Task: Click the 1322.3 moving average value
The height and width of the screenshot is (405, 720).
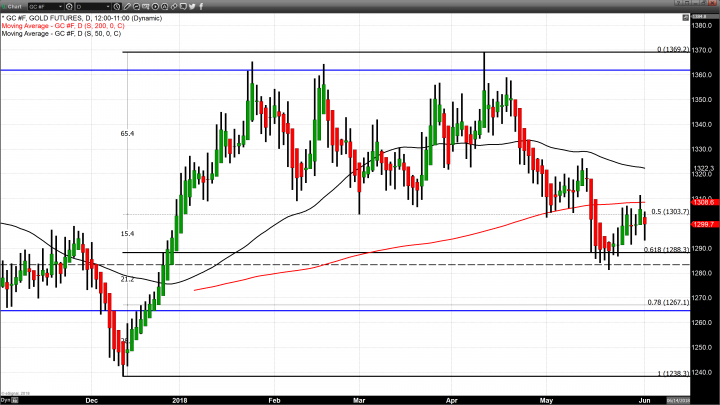Action: point(704,169)
